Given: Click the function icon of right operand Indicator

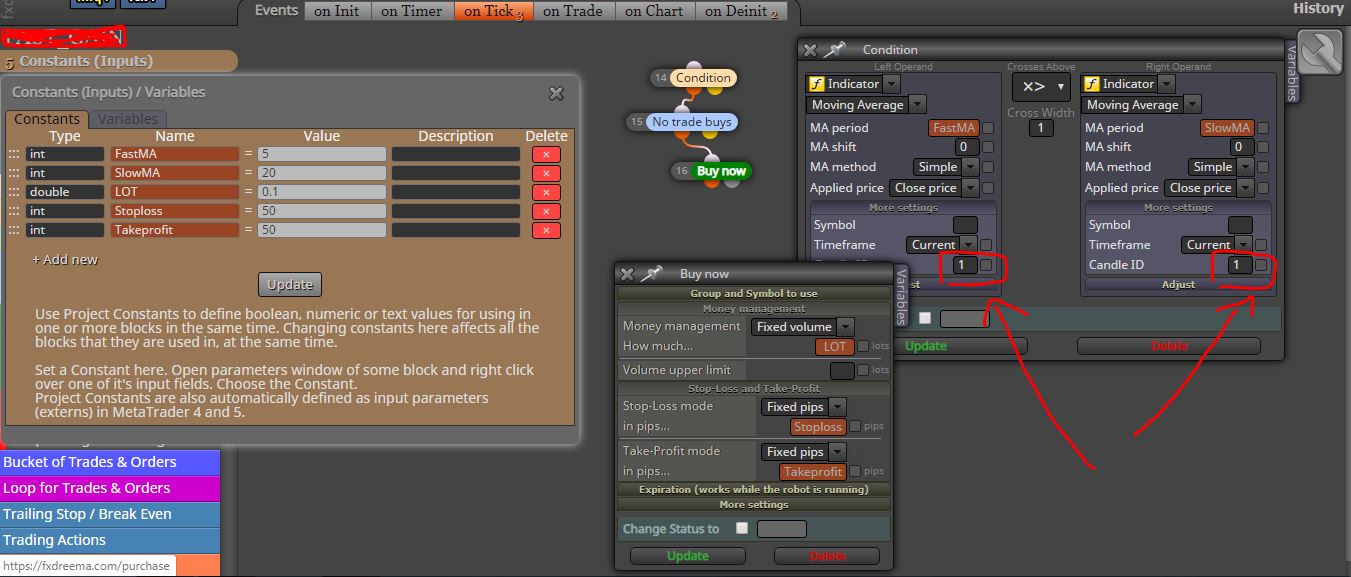Looking at the screenshot, I should 1091,84.
